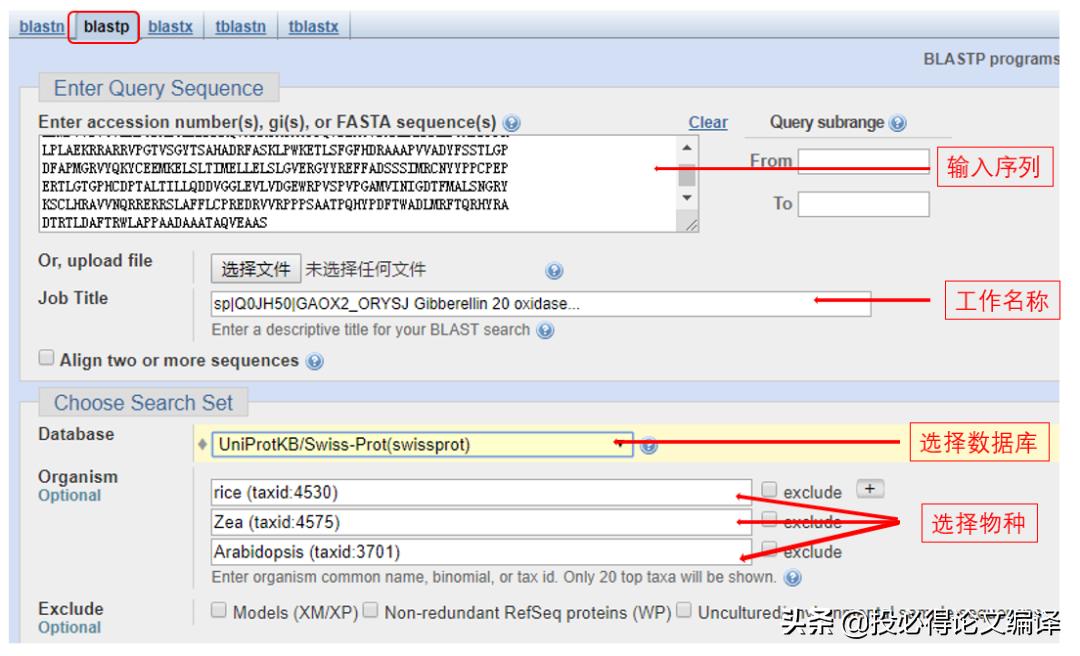Tick exclude for Arabidopsis organism
The image size is (1080, 656).
[x=769, y=549]
